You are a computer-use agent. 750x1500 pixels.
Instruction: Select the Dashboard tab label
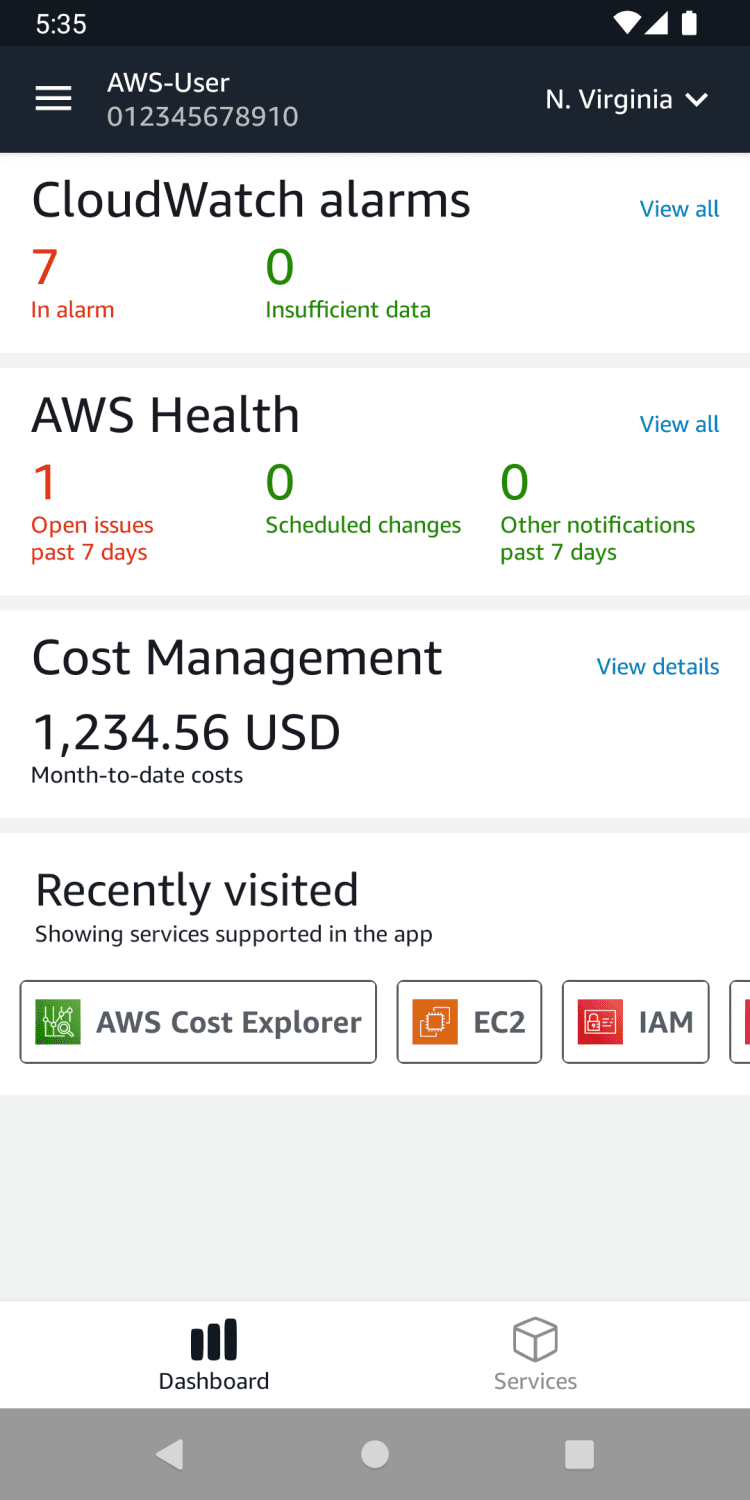pyautogui.click(x=214, y=1381)
